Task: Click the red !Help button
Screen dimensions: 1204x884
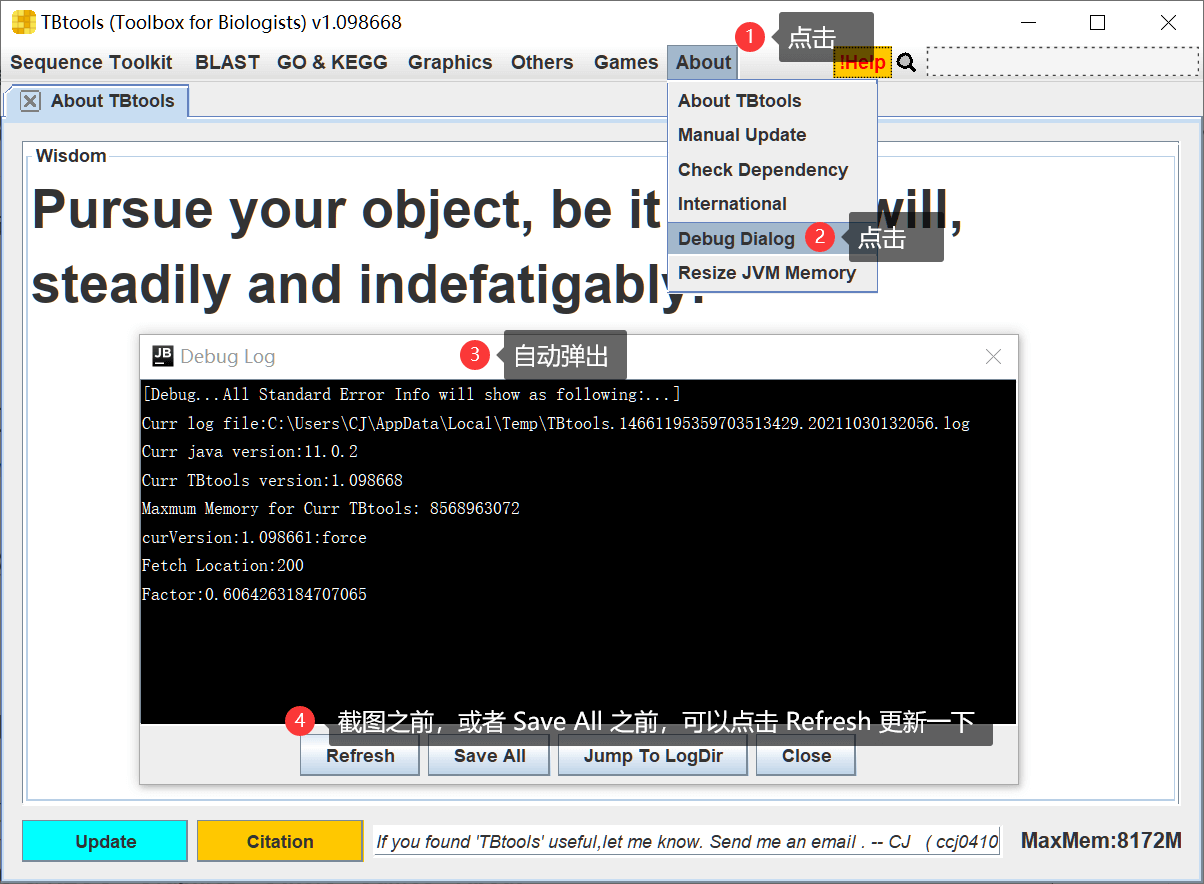Action: pos(862,63)
